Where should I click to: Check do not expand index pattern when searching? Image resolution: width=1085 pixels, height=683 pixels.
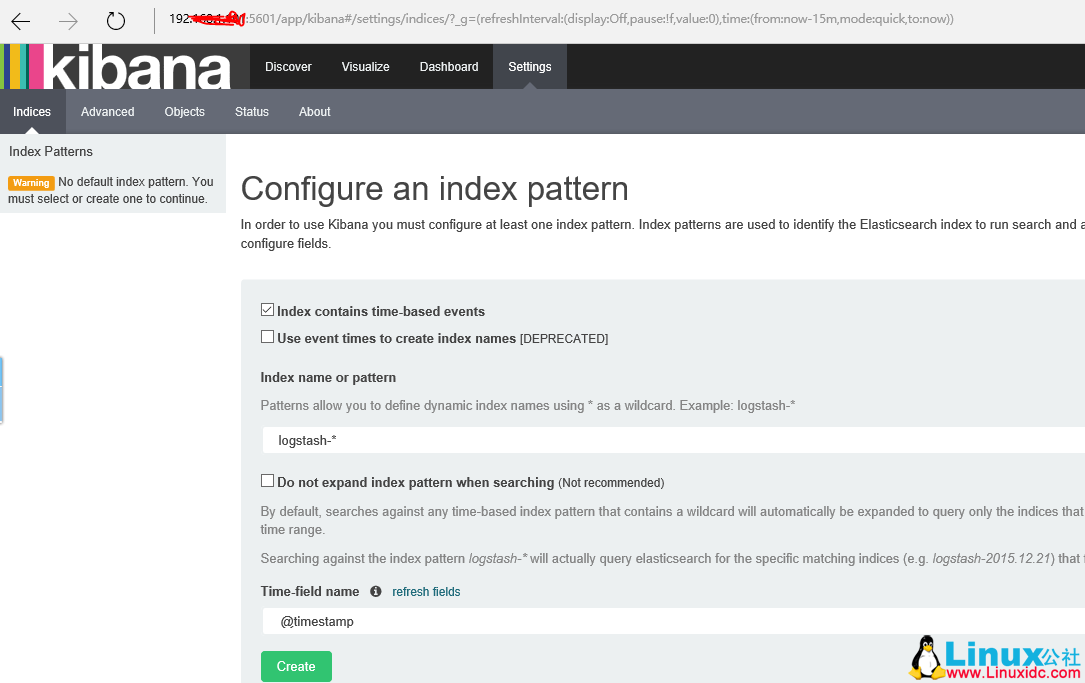tap(267, 480)
